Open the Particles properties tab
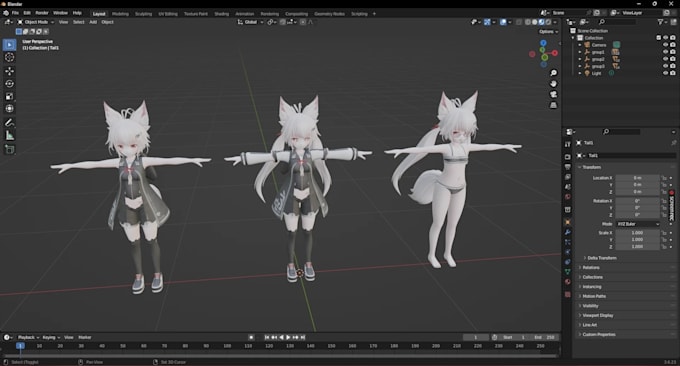680x366 pixels. [x=568, y=242]
